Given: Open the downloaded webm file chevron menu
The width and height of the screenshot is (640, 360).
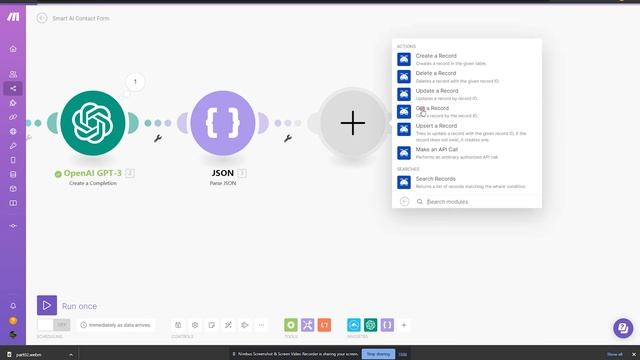Looking at the screenshot, I should [71, 354].
